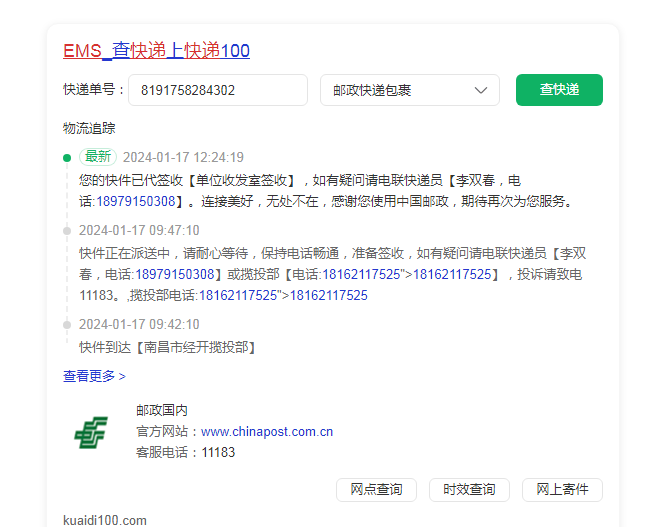This screenshot has height=527, width=665.
Task: Click the 最新 badge on latest entry
Action: point(98,157)
